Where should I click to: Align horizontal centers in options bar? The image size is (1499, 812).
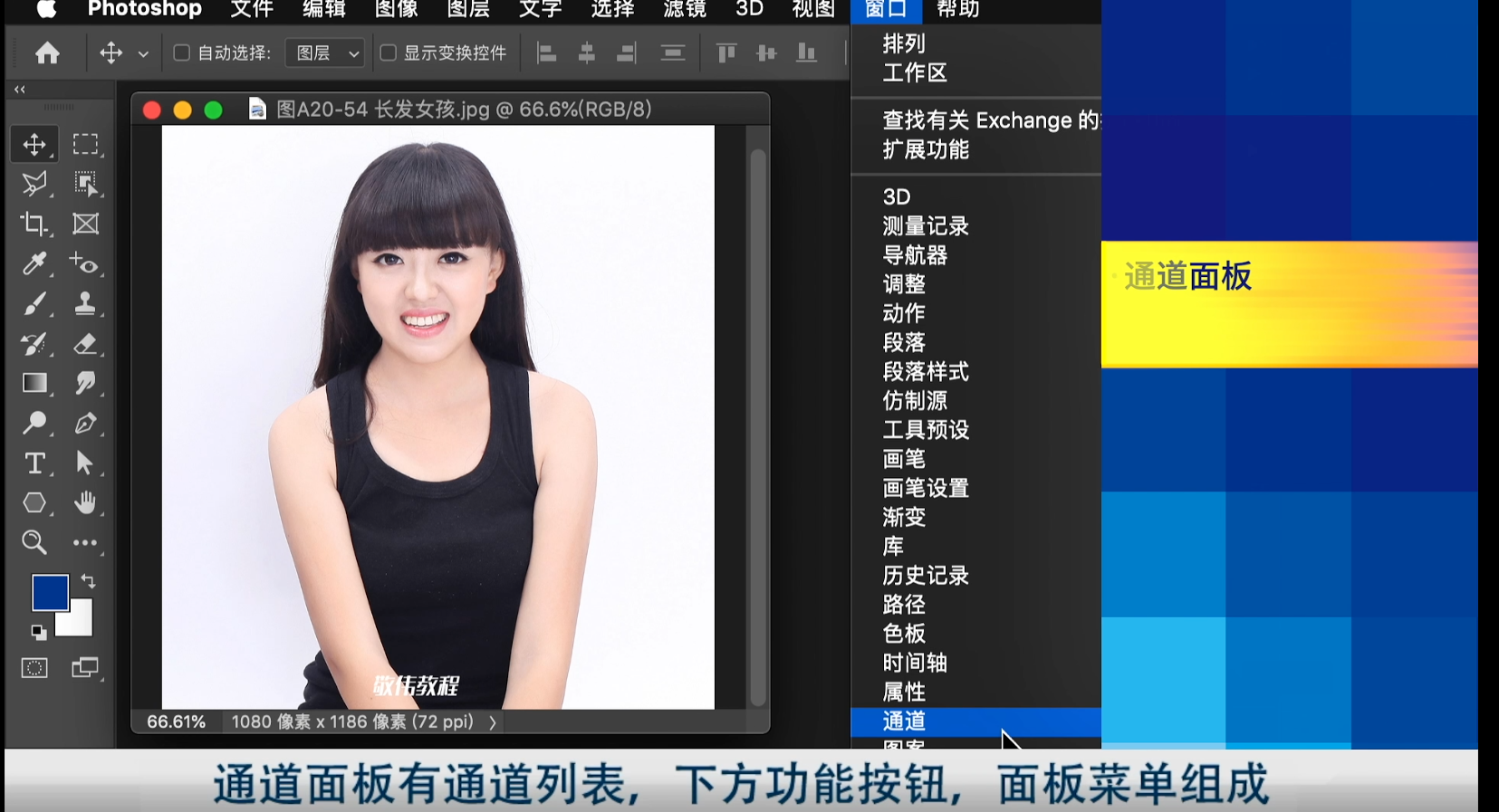[586, 53]
